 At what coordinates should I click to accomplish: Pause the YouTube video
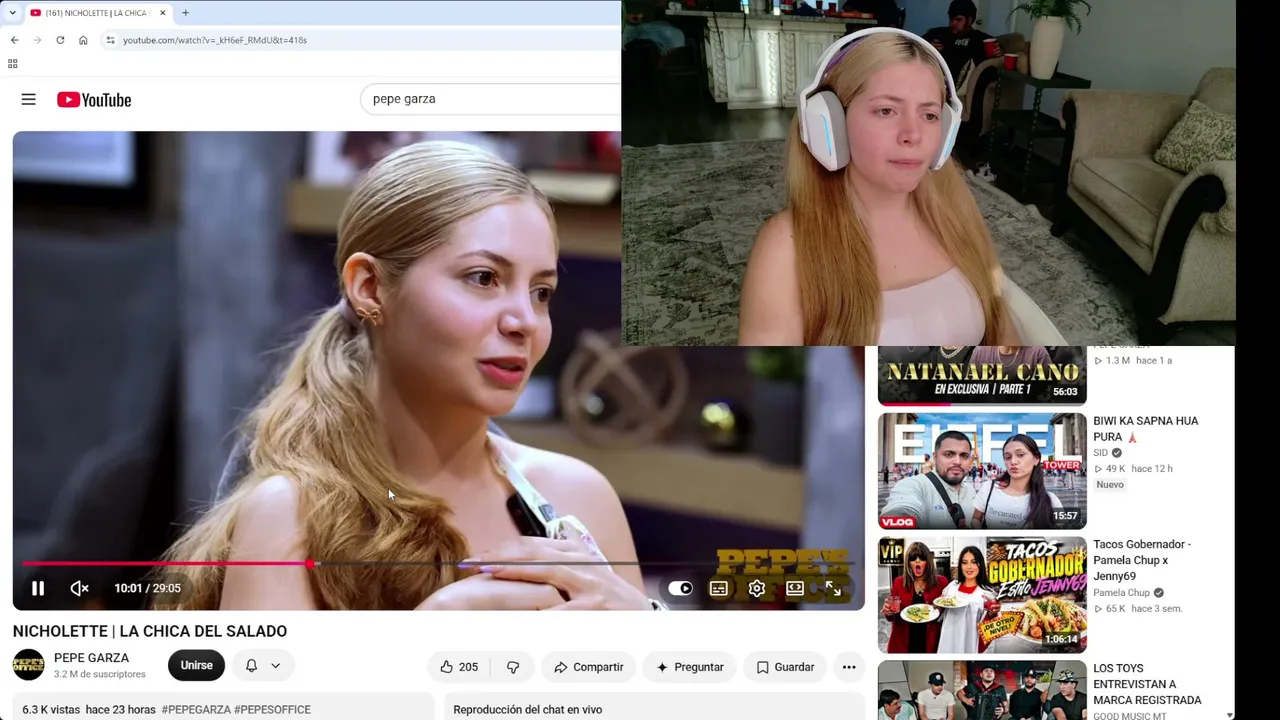click(x=38, y=589)
